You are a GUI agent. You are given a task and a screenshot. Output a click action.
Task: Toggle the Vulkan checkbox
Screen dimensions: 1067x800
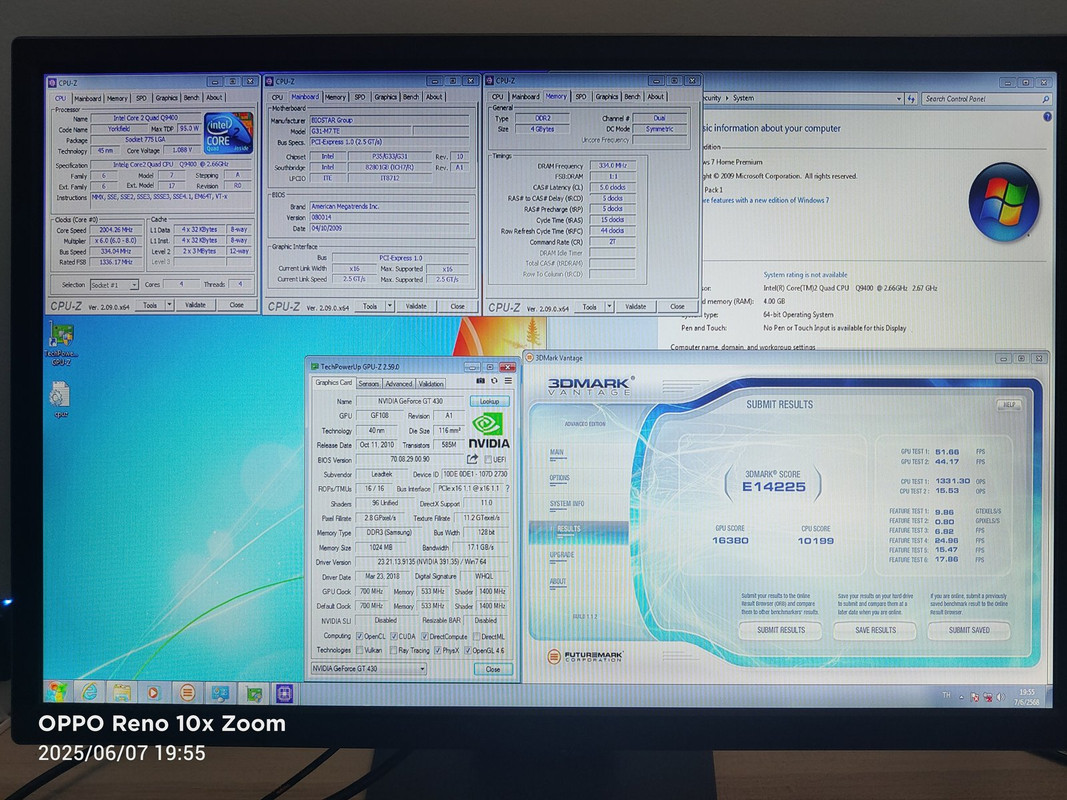tap(359, 650)
